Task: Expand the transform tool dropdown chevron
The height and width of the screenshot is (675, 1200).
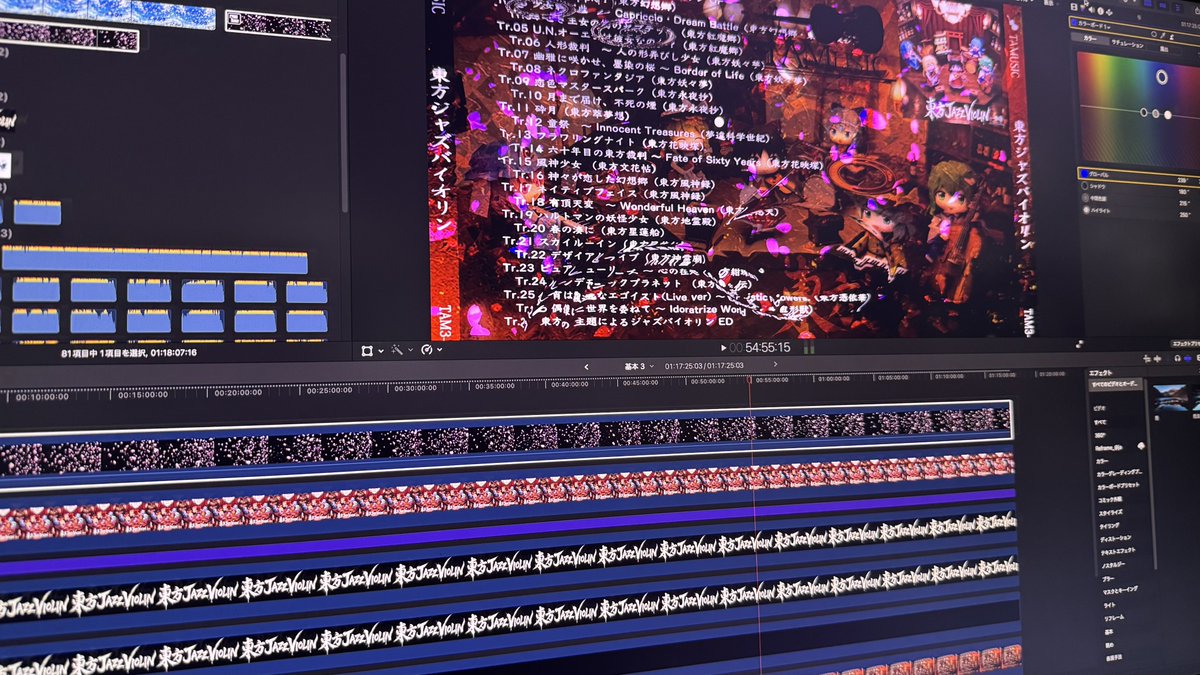Action: point(380,351)
